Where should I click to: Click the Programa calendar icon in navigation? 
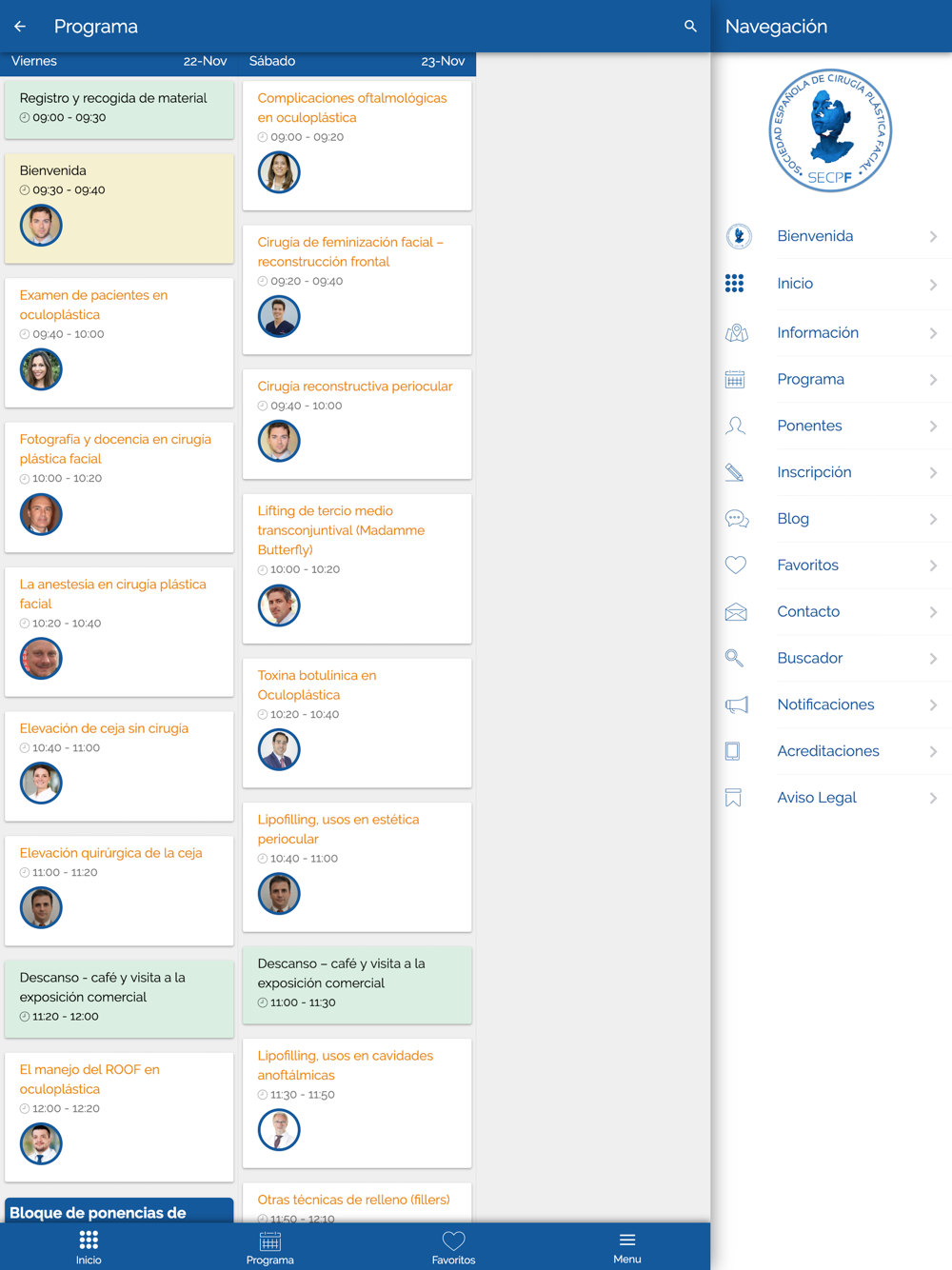pos(735,380)
